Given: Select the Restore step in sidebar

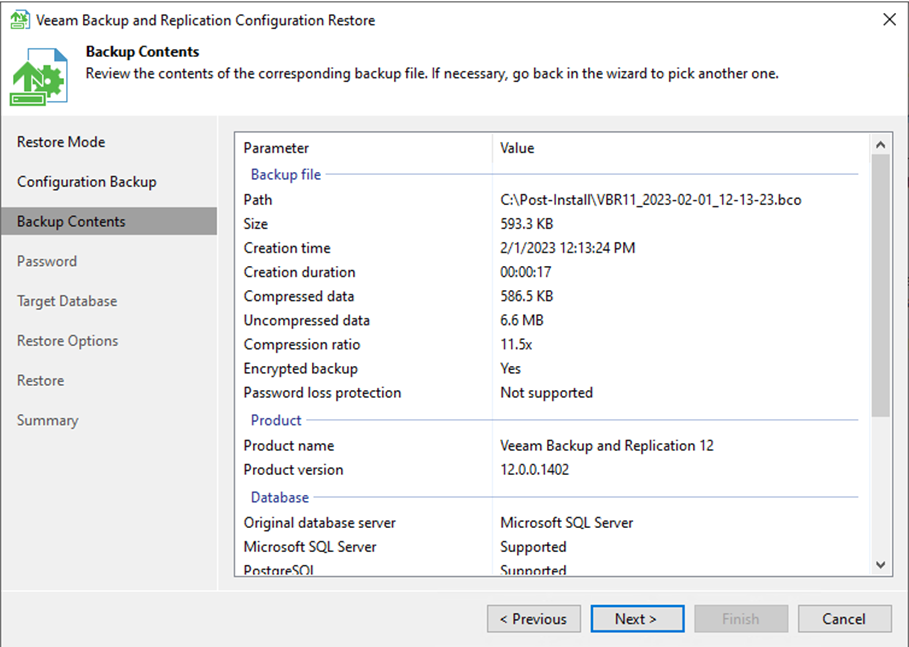Looking at the screenshot, I should point(40,381).
